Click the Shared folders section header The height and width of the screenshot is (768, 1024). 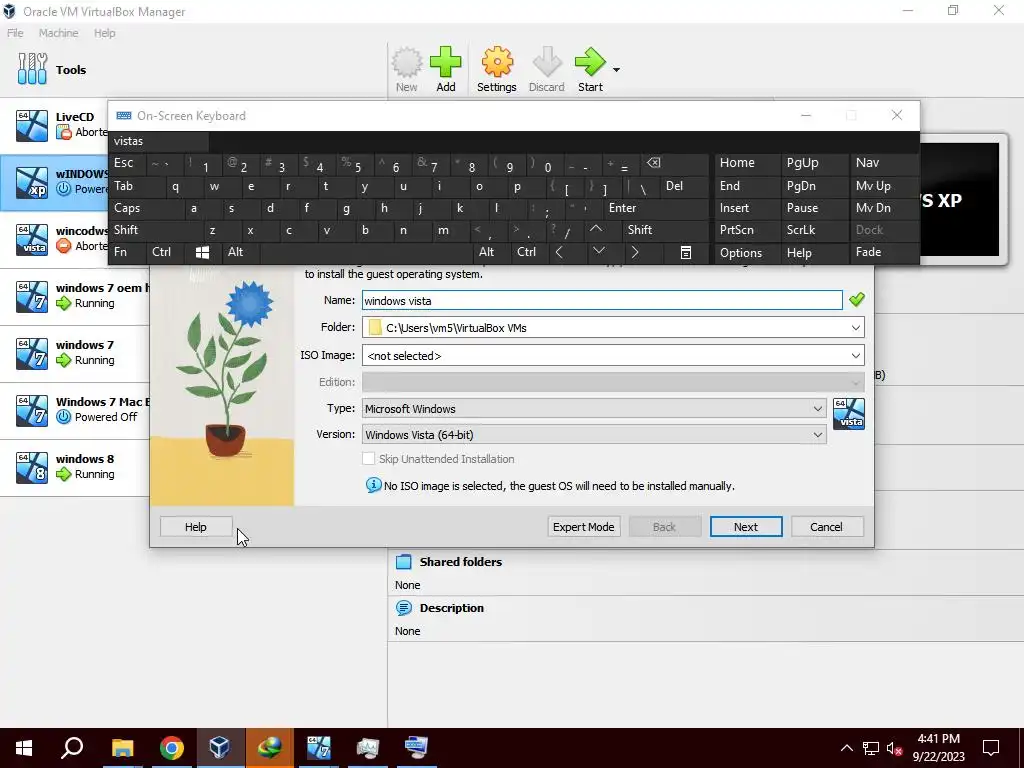[x=461, y=562]
